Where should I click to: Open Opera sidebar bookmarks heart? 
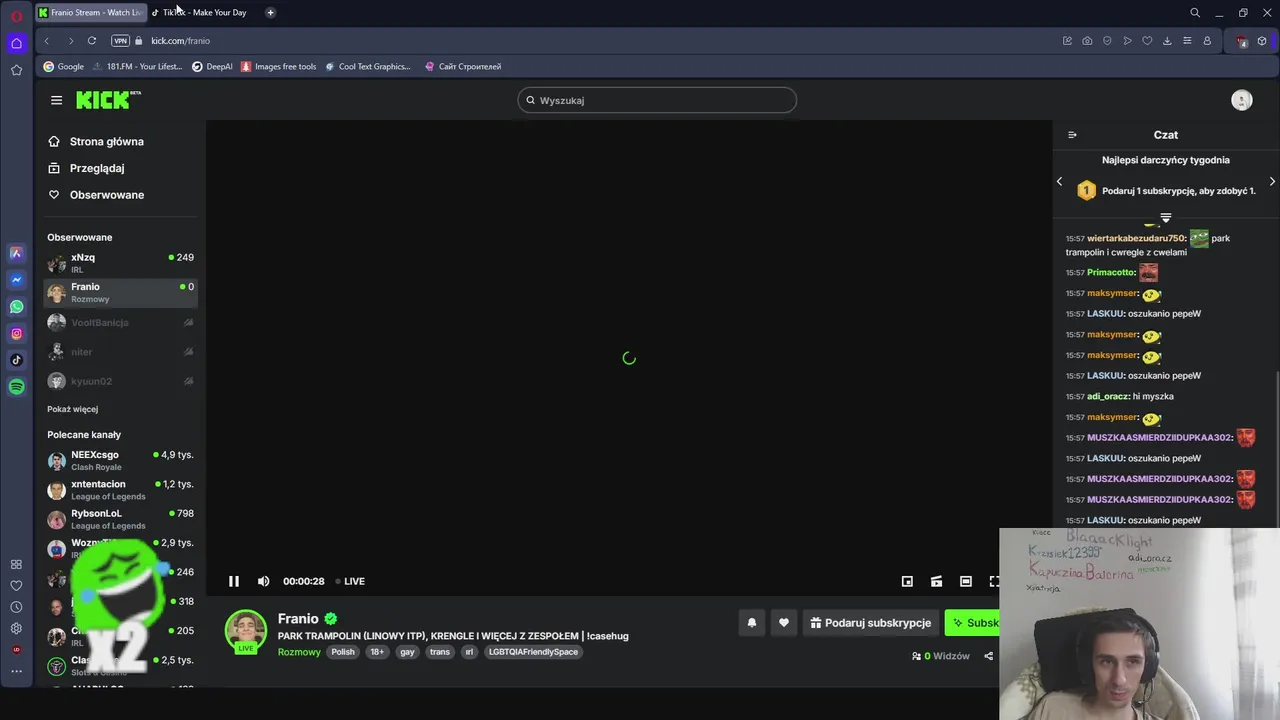pos(16,586)
